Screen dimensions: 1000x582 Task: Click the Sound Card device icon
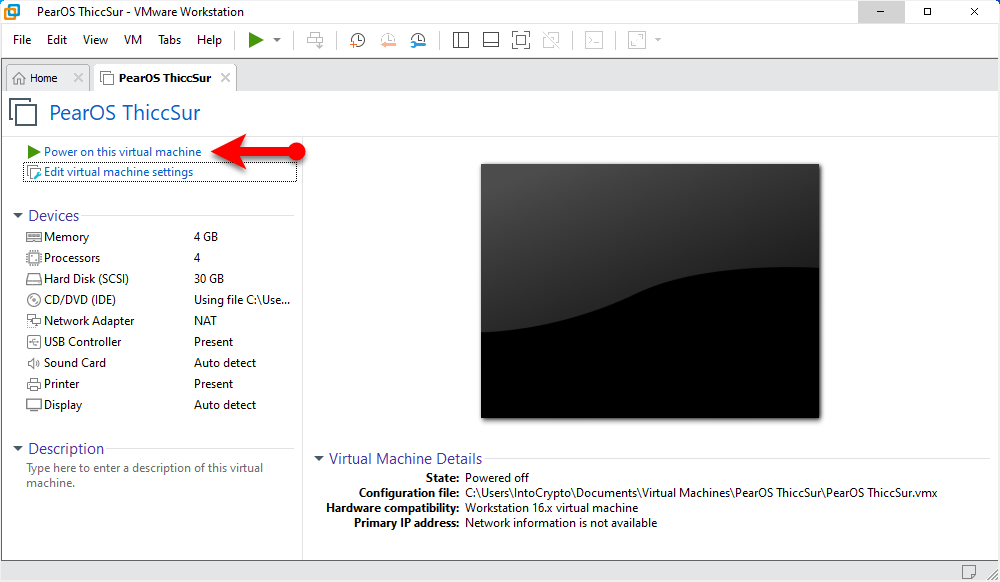(x=33, y=363)
